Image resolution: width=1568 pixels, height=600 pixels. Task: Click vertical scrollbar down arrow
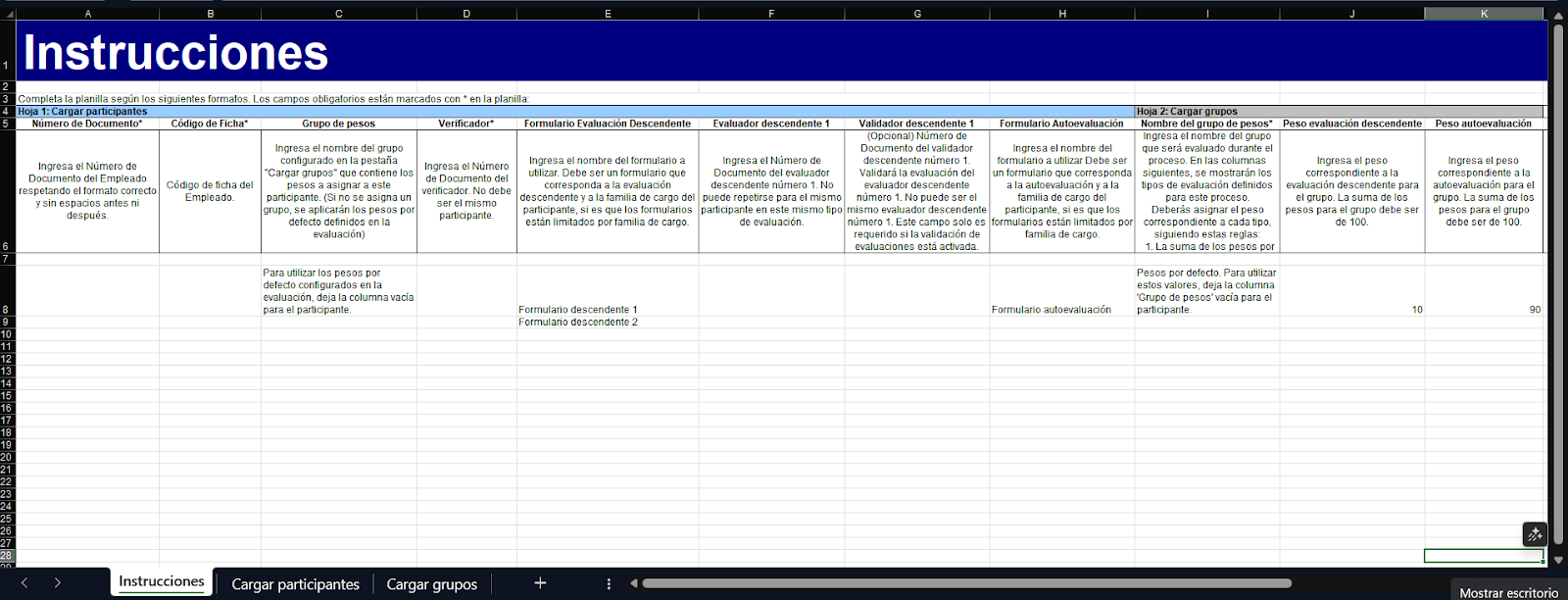click(x=1557, y=561)
